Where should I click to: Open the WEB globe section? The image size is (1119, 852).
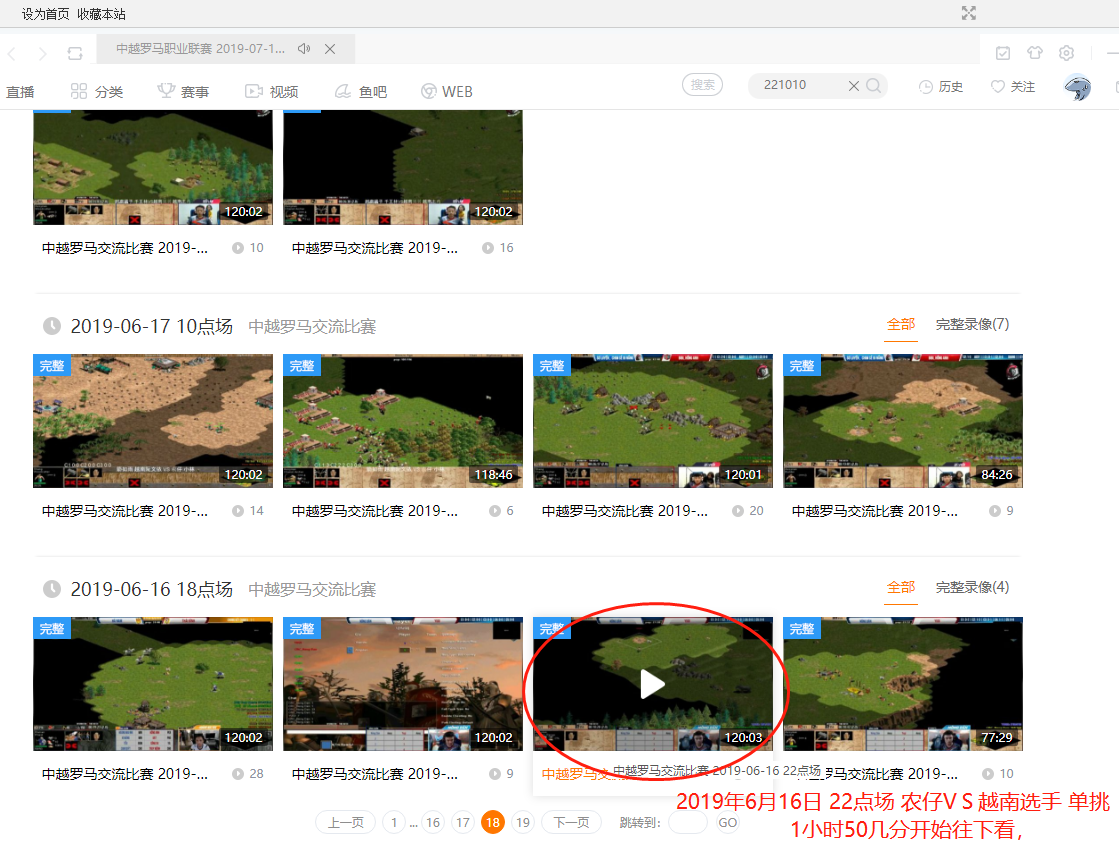[446, 91]
